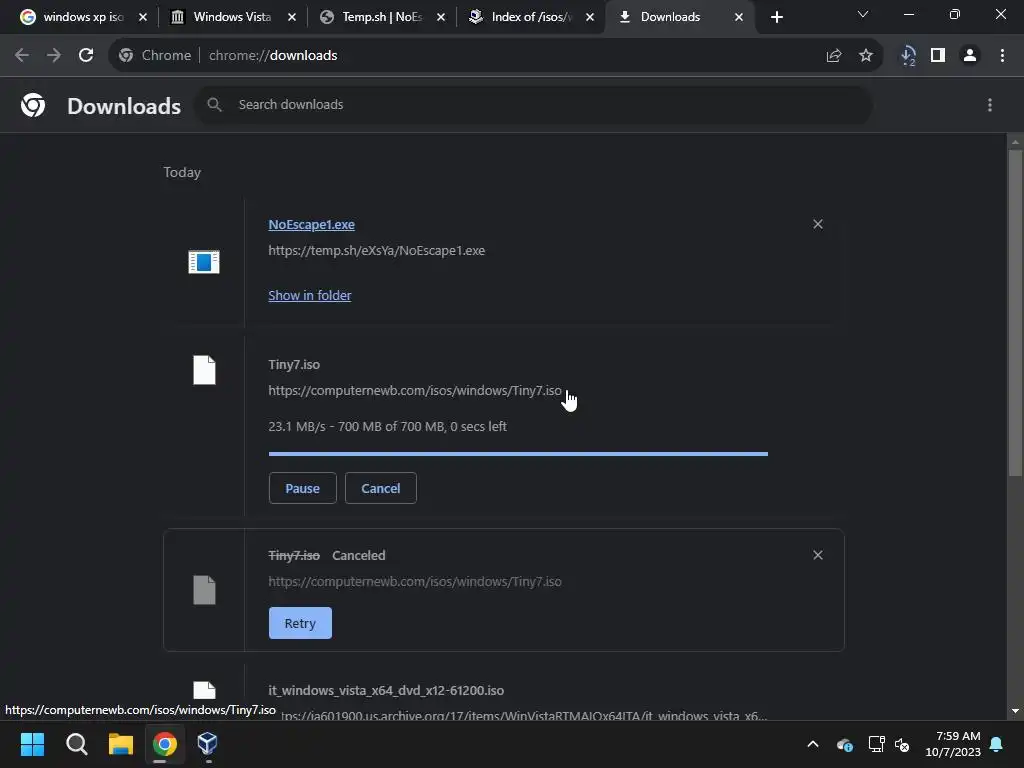
Task: Open the side panel icon
Action: point(938,56)
